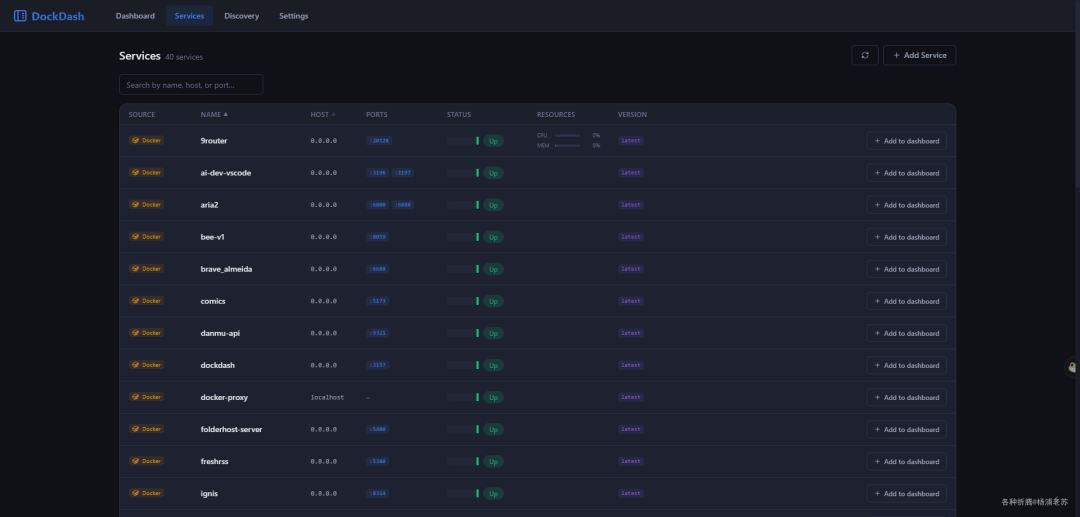Viewport: 1080px width, 517px height.
Task: Click the Docker source badge for comics
Action: (x=146, y=301)
